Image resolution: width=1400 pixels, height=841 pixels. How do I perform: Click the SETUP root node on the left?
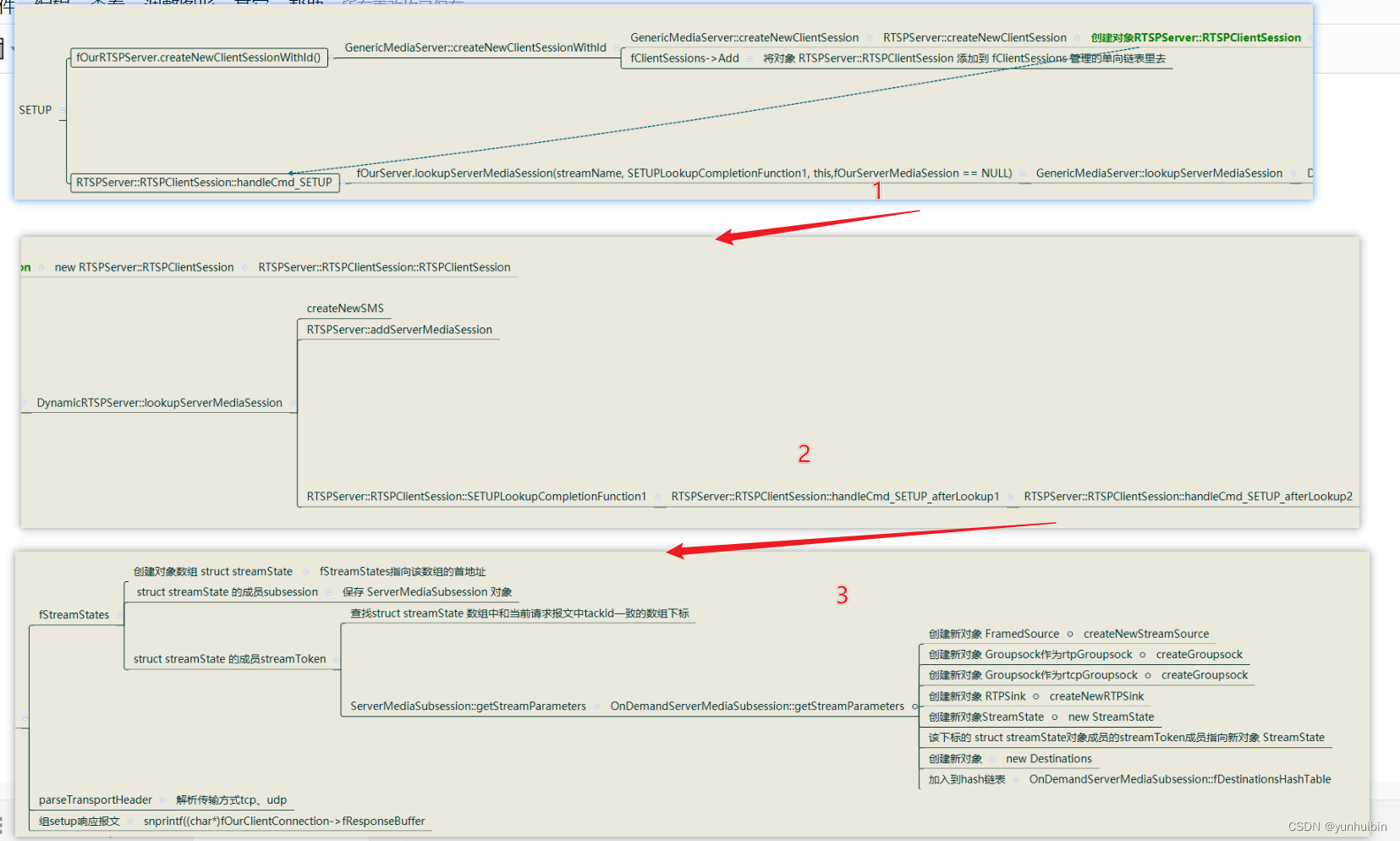37,110
